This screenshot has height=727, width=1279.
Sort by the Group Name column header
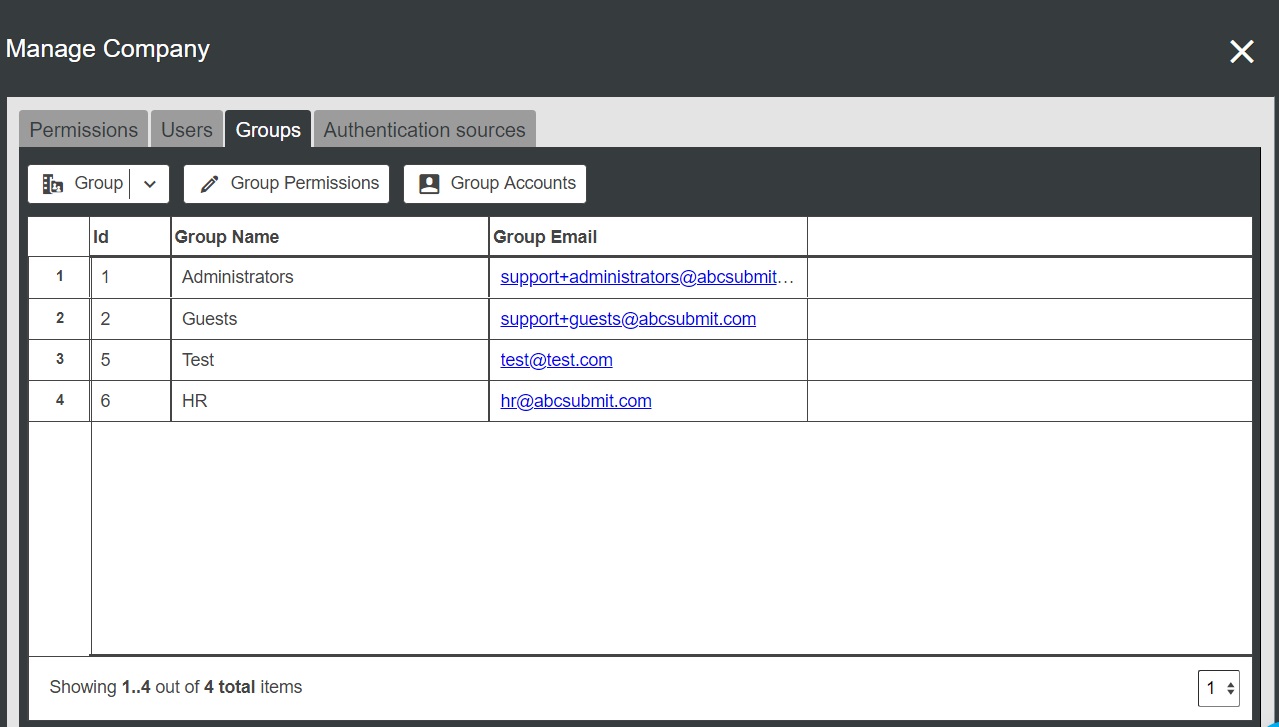click(227, 237)
